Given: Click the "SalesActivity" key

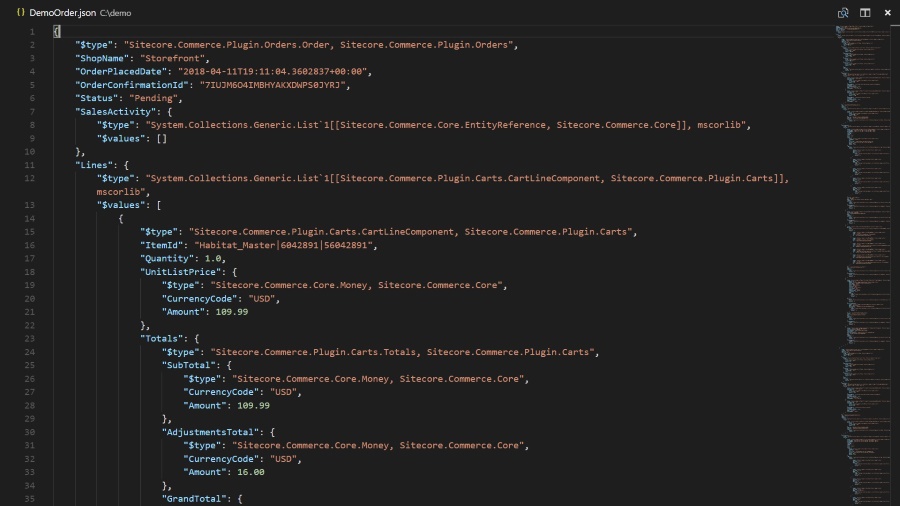Looking at the screenshot, I should [x=116, y=112].
